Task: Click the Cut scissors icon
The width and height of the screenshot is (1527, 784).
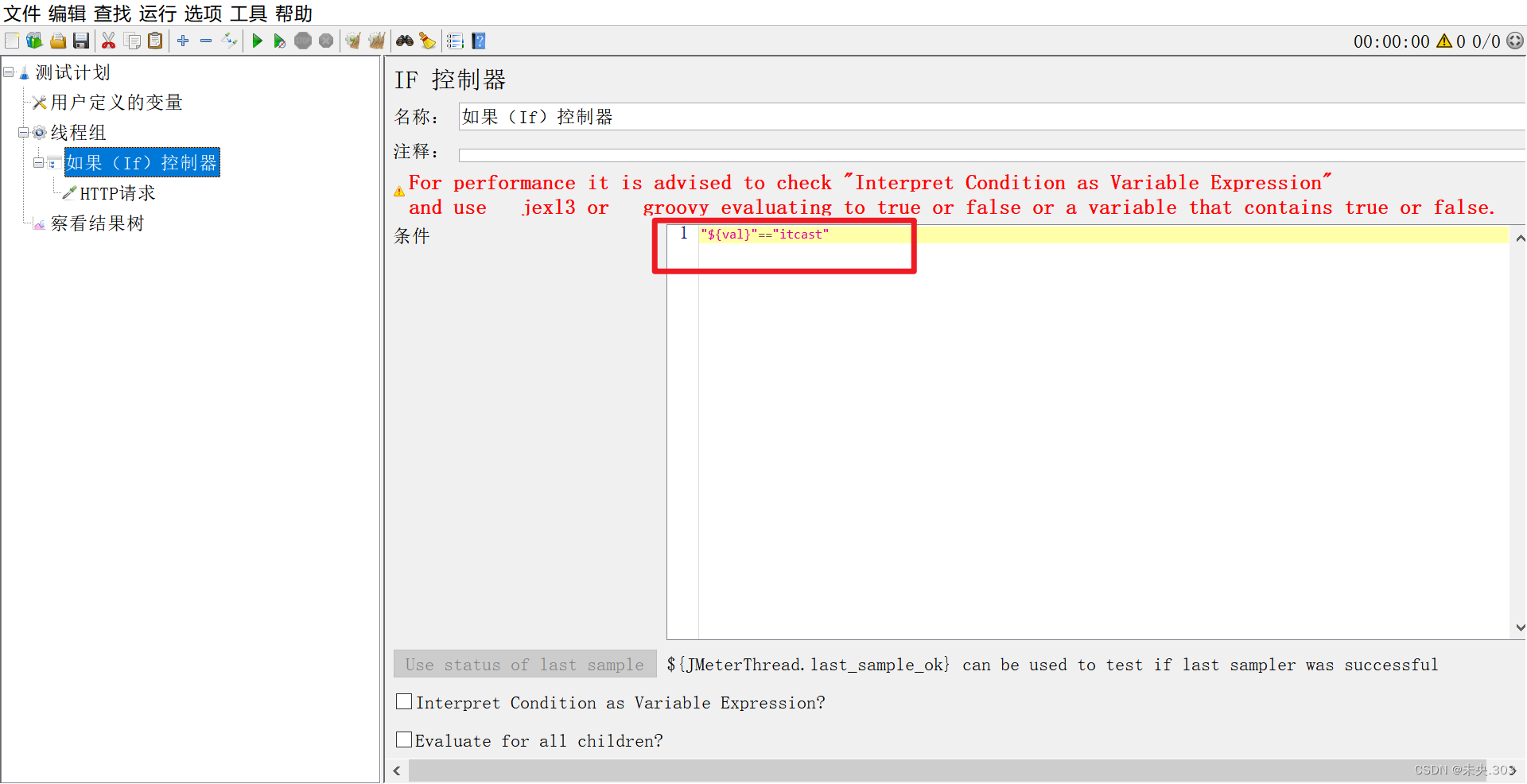Action: pos(109,41)
